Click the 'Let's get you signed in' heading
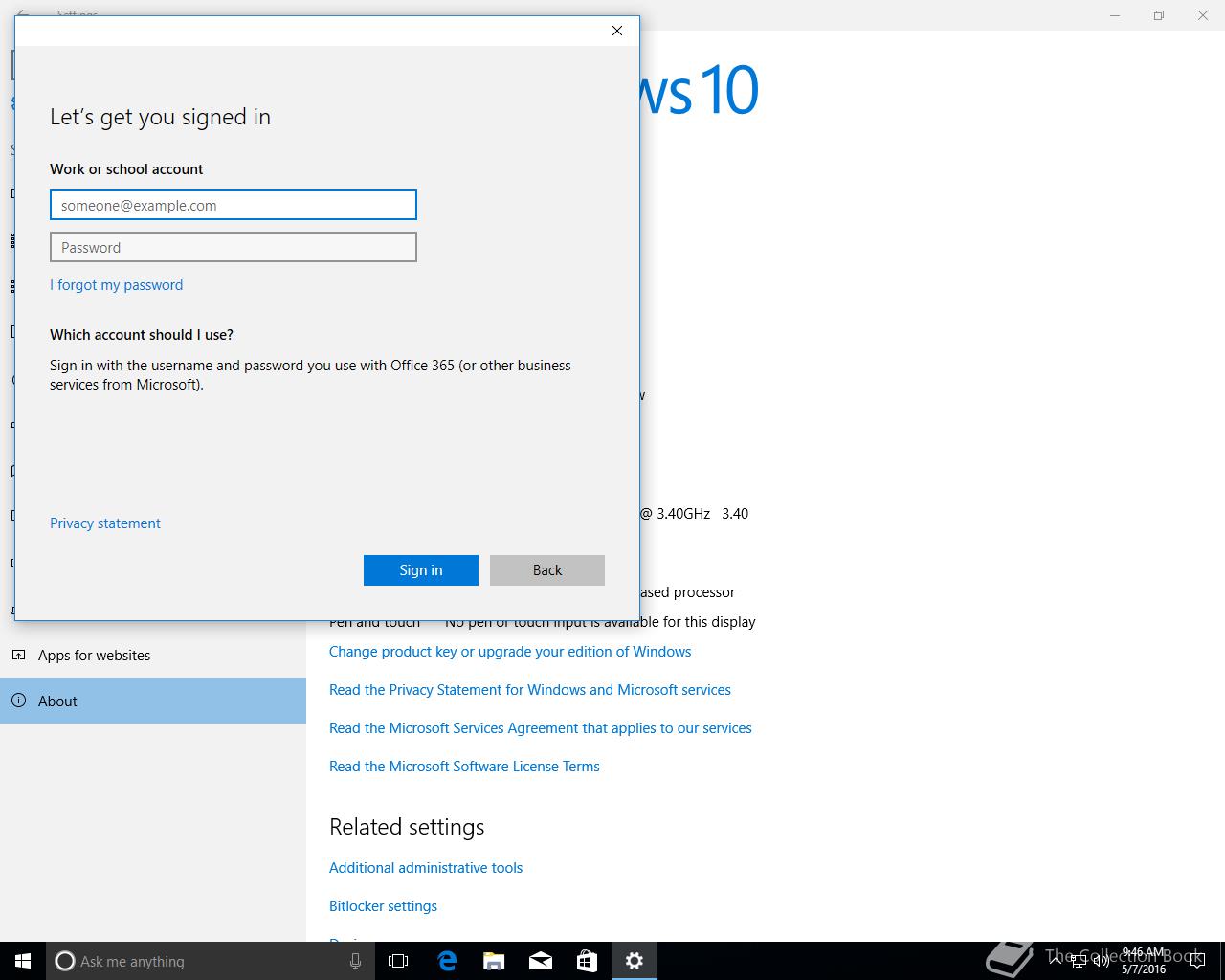This screenshot has width=1225, height=980. coord(160,117)
